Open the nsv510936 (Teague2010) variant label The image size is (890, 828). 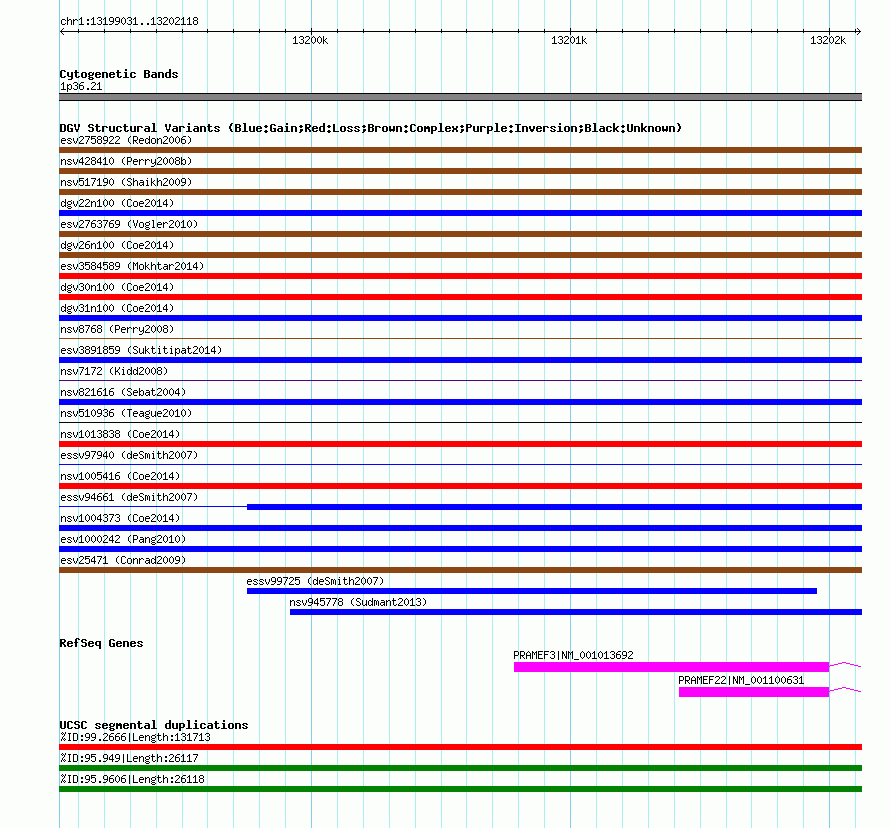click(126, 413)
